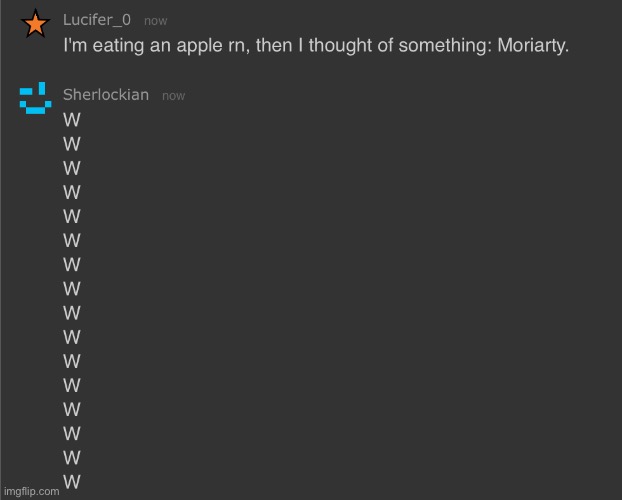Select the Sherlockian username
The width and height of the screenshot is (622, 500).
pyautogui.click(x=106, y=95)
